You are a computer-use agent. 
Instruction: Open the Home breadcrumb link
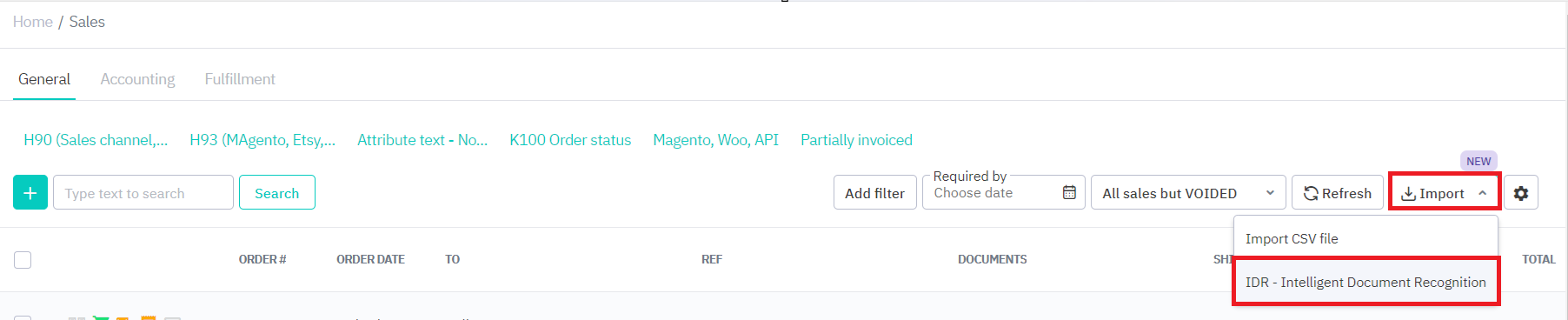33,22
